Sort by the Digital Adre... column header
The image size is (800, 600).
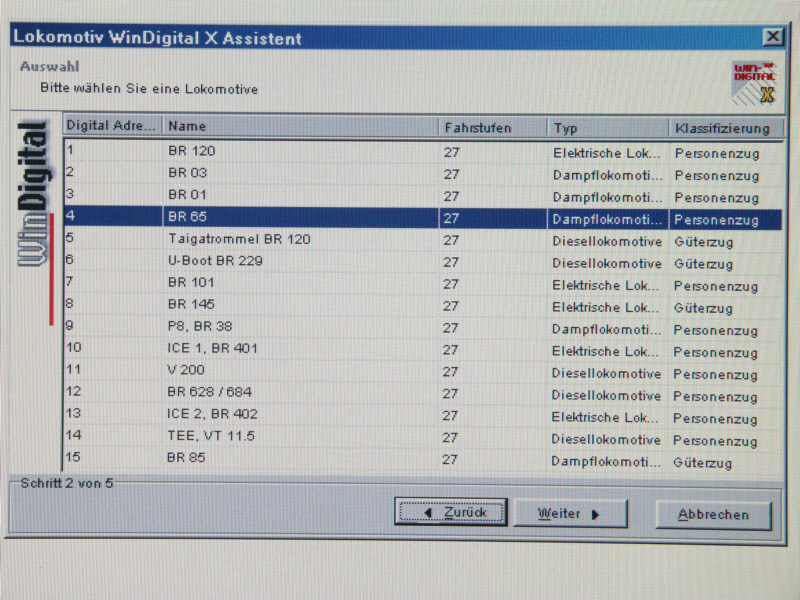point(113,126)
